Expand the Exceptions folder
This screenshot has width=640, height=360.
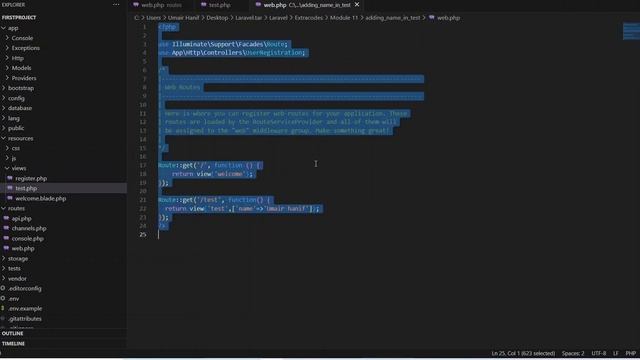tap(25, 48)
